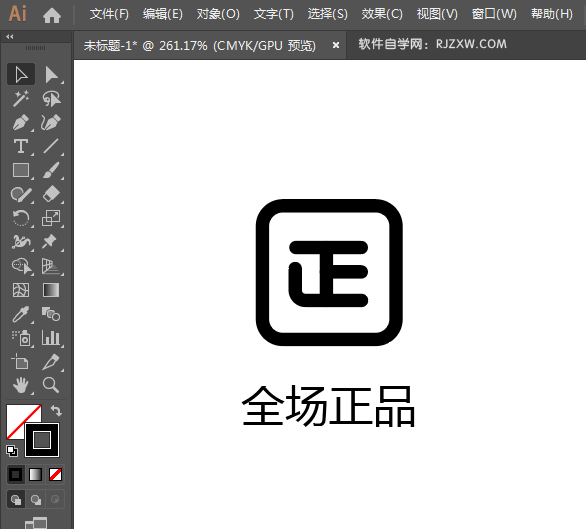Select the Line Segment tool
Image resolution: width=586 pixels, height=529 pixels.
pos(51,146)
